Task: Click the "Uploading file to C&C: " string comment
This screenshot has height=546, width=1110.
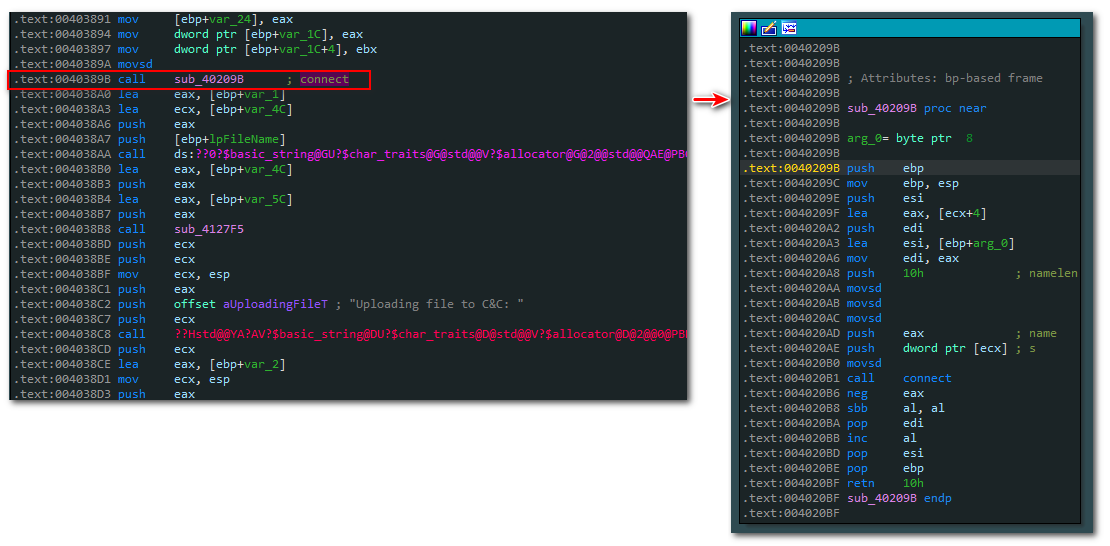Action: [439, 304]
